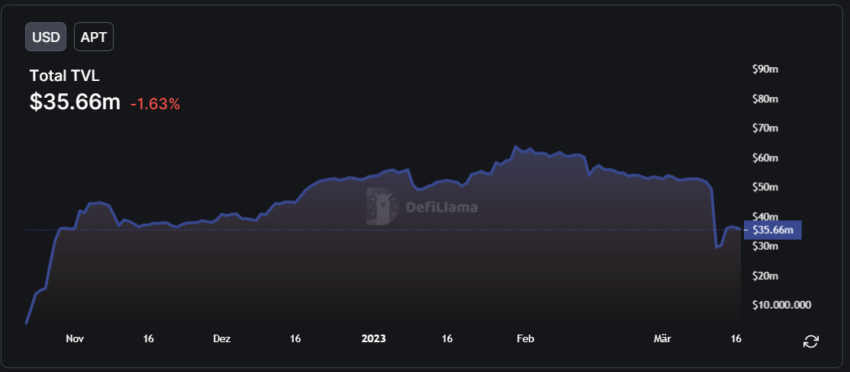The image size is (850, 372).
Task: Click the chart's lowest dip in March
Action: (x=717, y=247)
